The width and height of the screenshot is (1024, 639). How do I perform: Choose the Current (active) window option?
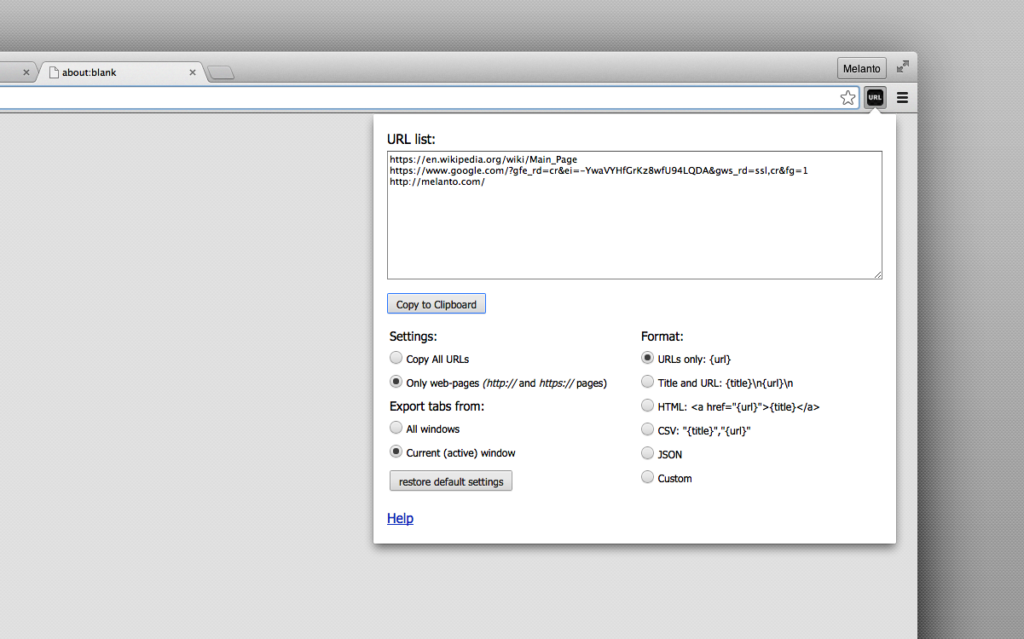pyautogui.click(x=397, y=452)
